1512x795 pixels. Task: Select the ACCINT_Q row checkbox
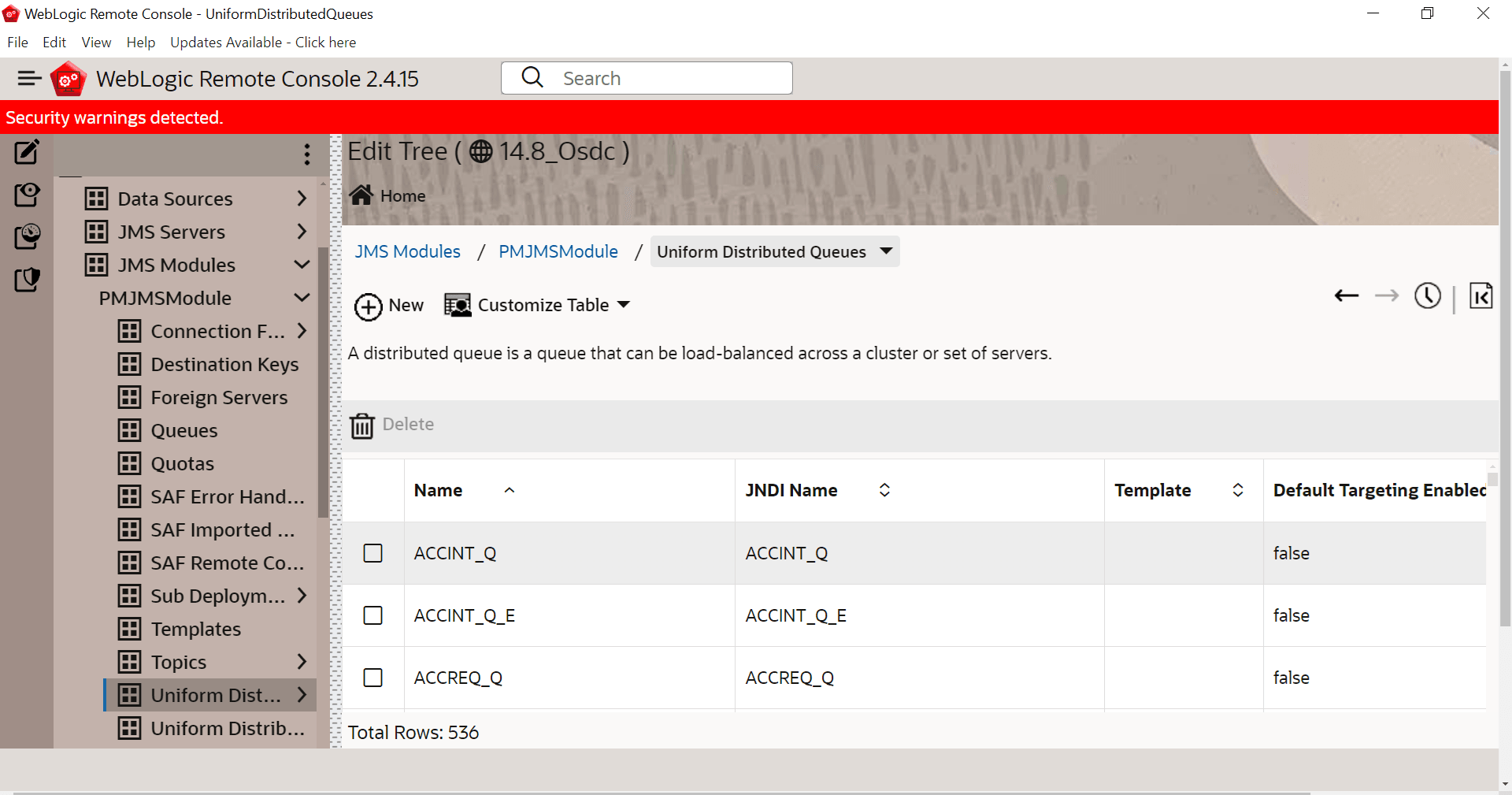click(x=373, y=553)
